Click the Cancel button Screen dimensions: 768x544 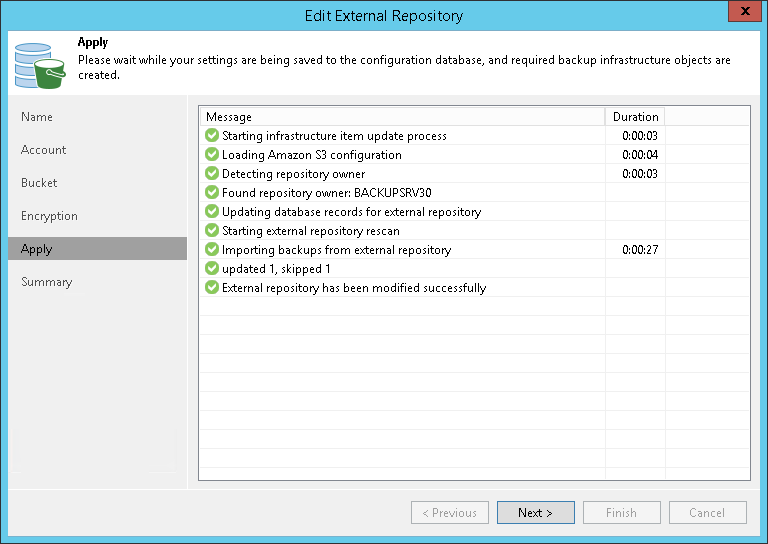pos(707,513)
